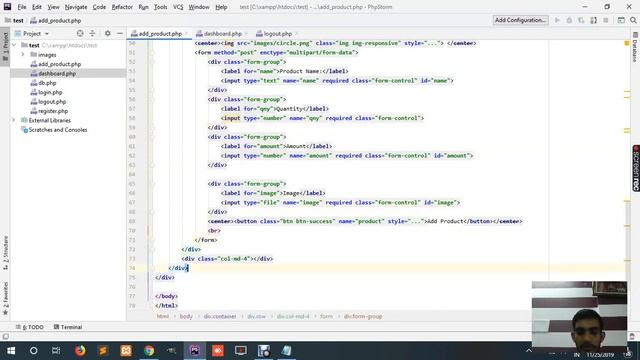Open the TODO tool window
This screenshot has width=640, height=360.
point(29,327)
